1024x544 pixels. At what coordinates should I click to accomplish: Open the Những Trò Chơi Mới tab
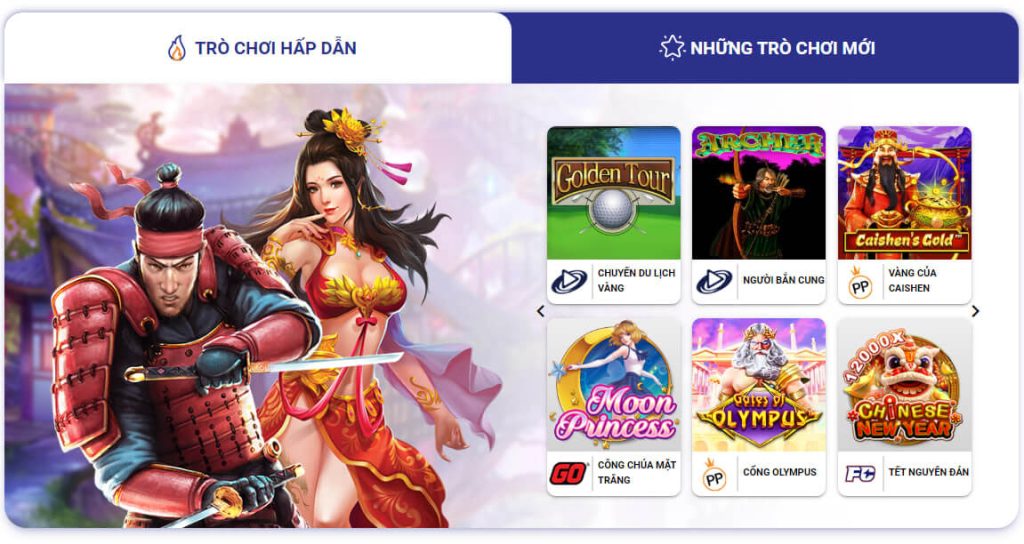765,48
